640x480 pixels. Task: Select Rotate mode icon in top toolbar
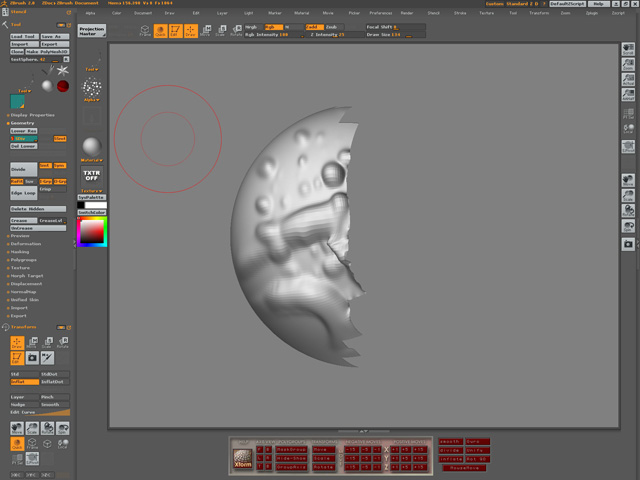[236, 31]
